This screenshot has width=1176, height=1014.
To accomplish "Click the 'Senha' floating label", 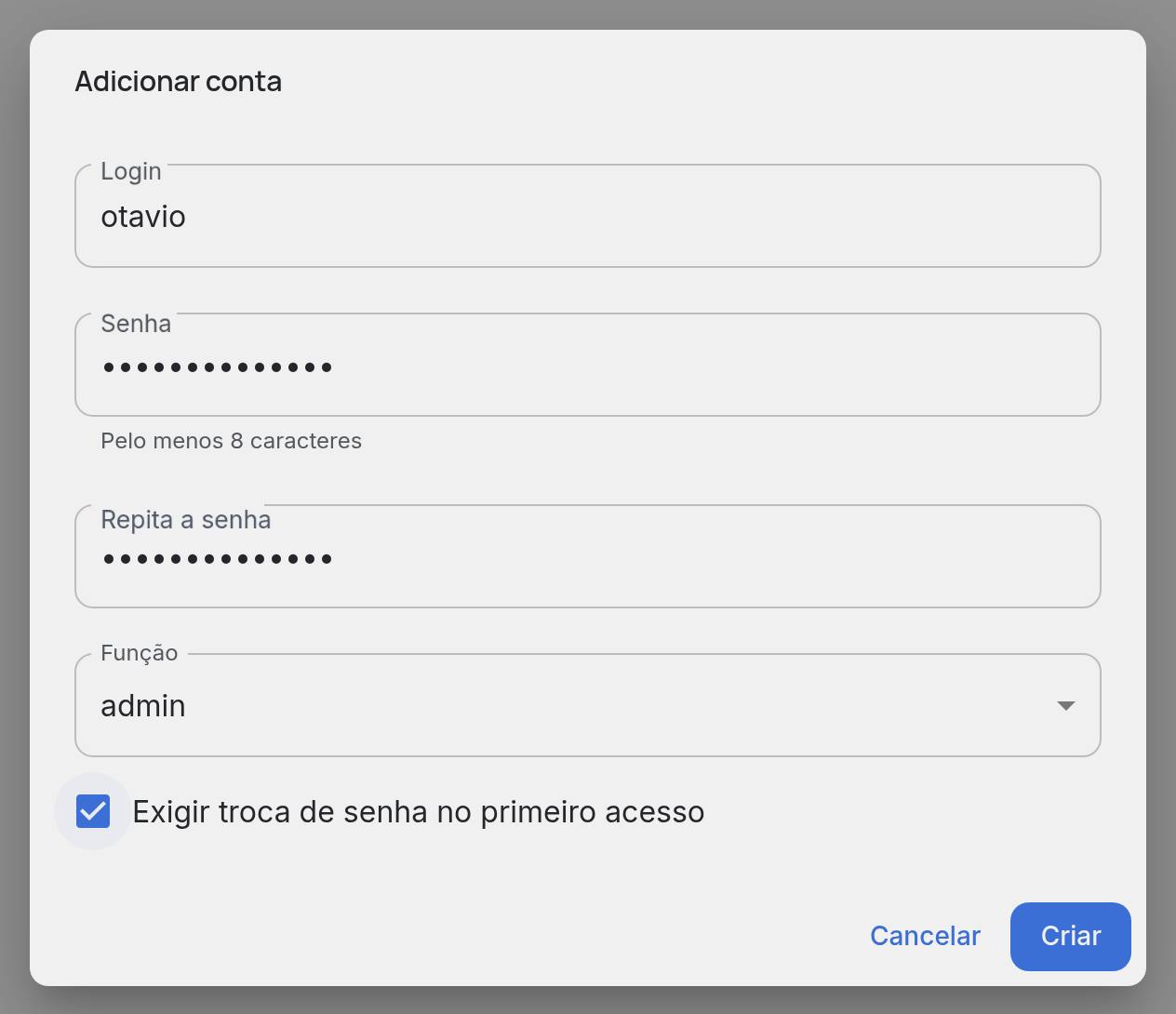I will tap(136, 324).
